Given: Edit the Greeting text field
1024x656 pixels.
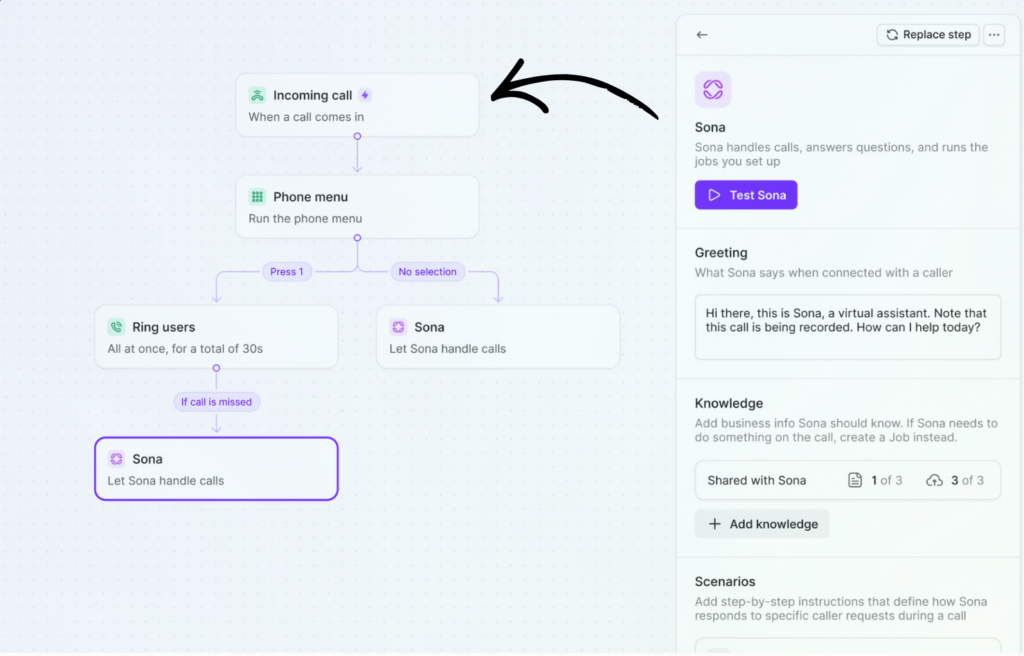Looking at the screenshot, I should pyautogui.click(x=847, y=327).
